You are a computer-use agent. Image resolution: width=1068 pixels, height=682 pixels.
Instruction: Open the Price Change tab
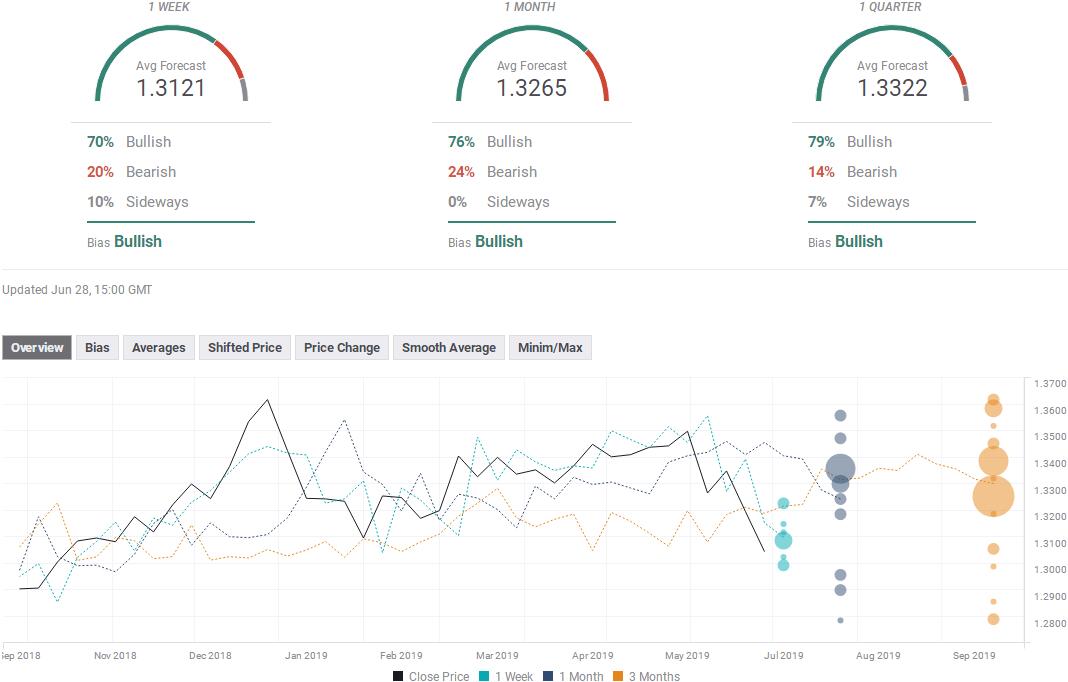point(341,348)
